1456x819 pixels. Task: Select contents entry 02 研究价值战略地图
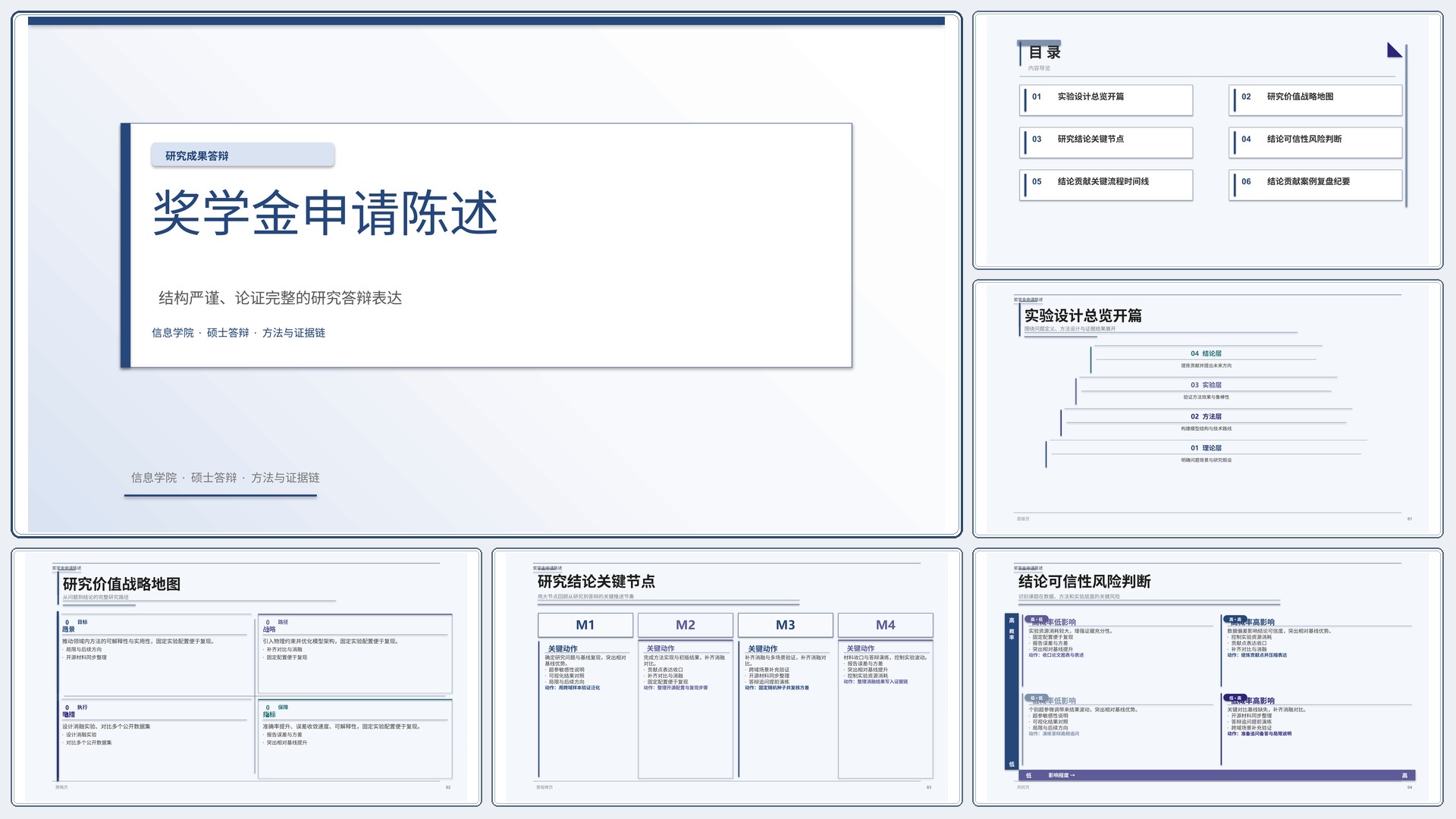coord(1315,100)
